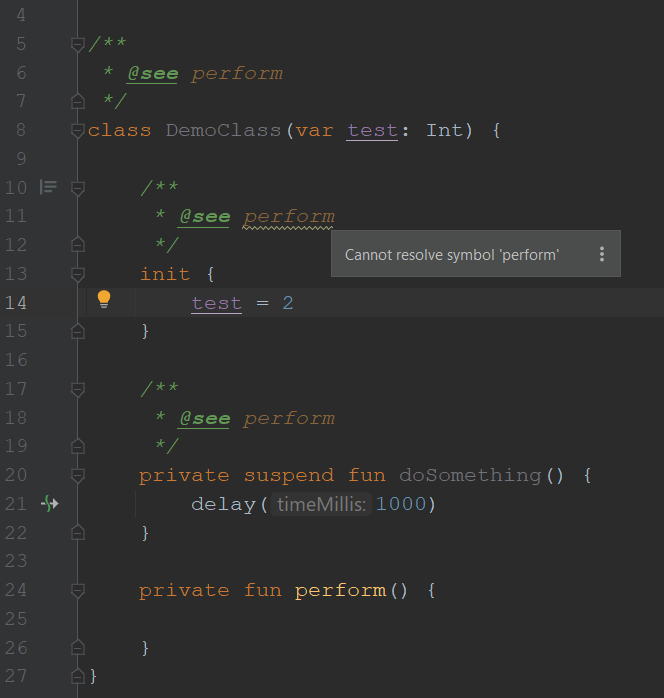The height and width of the screenshot is (698, 664).
Task: Click the 'DemoClass' class name
Action: point(223,130)
